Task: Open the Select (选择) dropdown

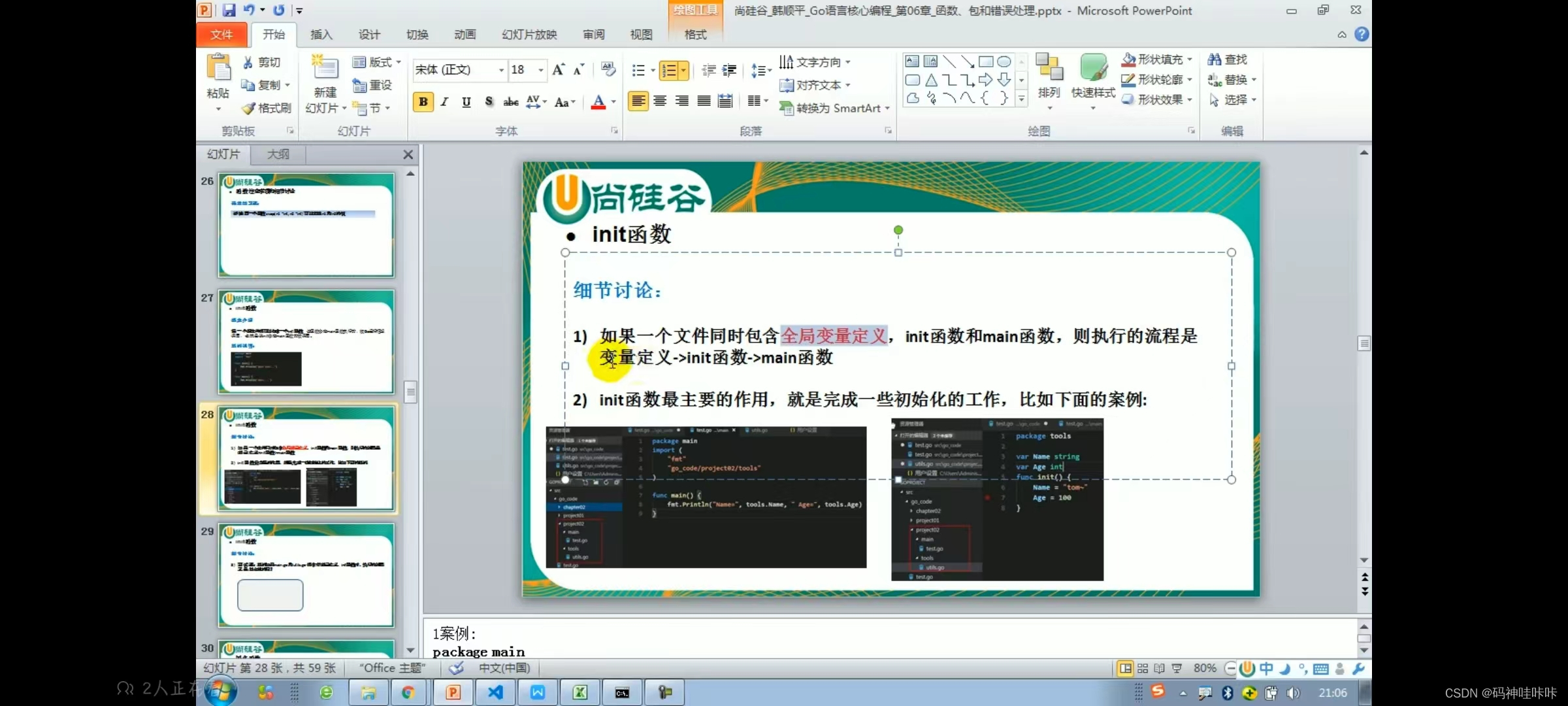Action: (x=1232, y=99)
